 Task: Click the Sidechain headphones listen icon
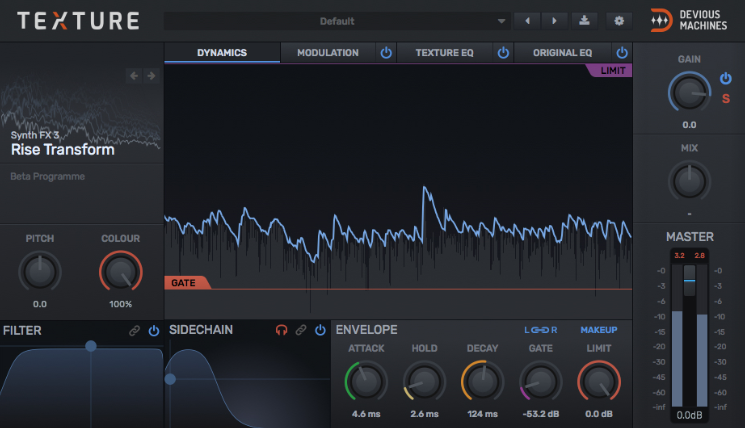tap(282, 330)
